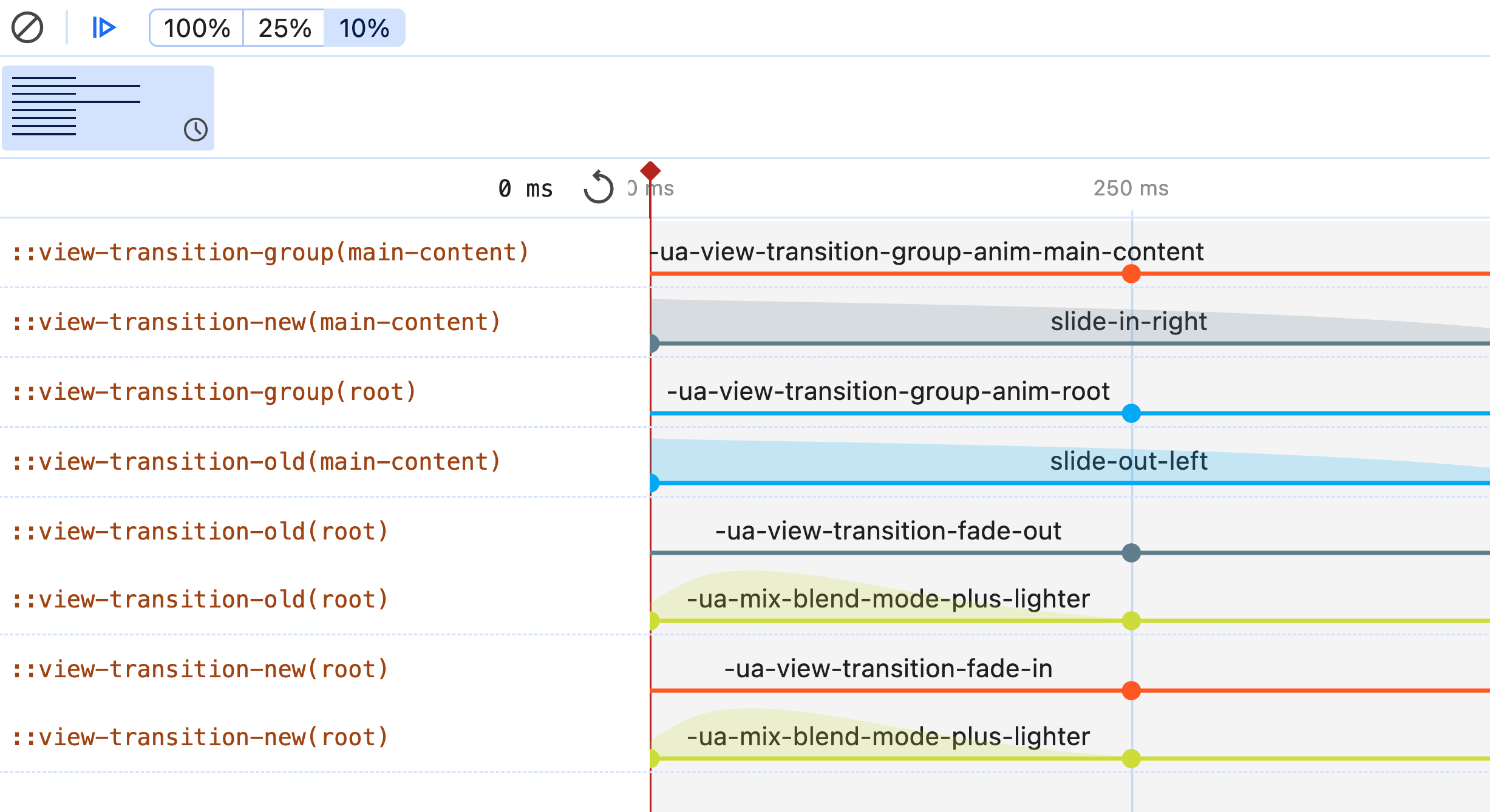Click -ua-view-transition-group-anim-root label
Viewport: 1490px width, 812px height.
click(x=888, y=391)
